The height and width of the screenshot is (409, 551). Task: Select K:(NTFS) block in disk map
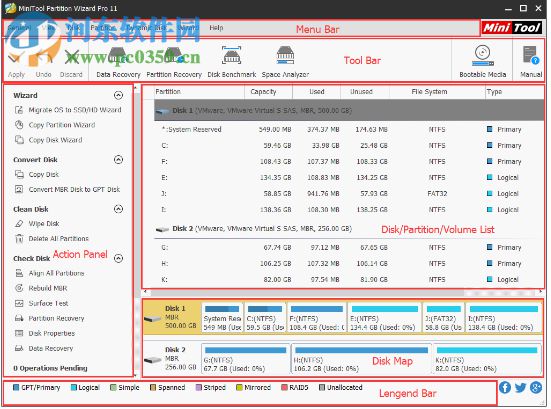487,359
